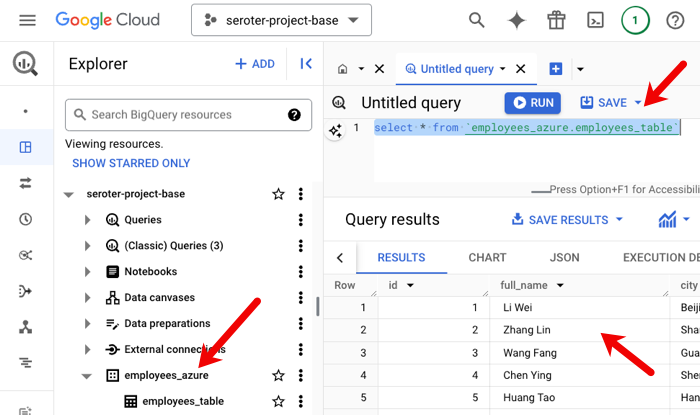
Task: Click the search magnifier in top bar
Action: tap(478, 20)
